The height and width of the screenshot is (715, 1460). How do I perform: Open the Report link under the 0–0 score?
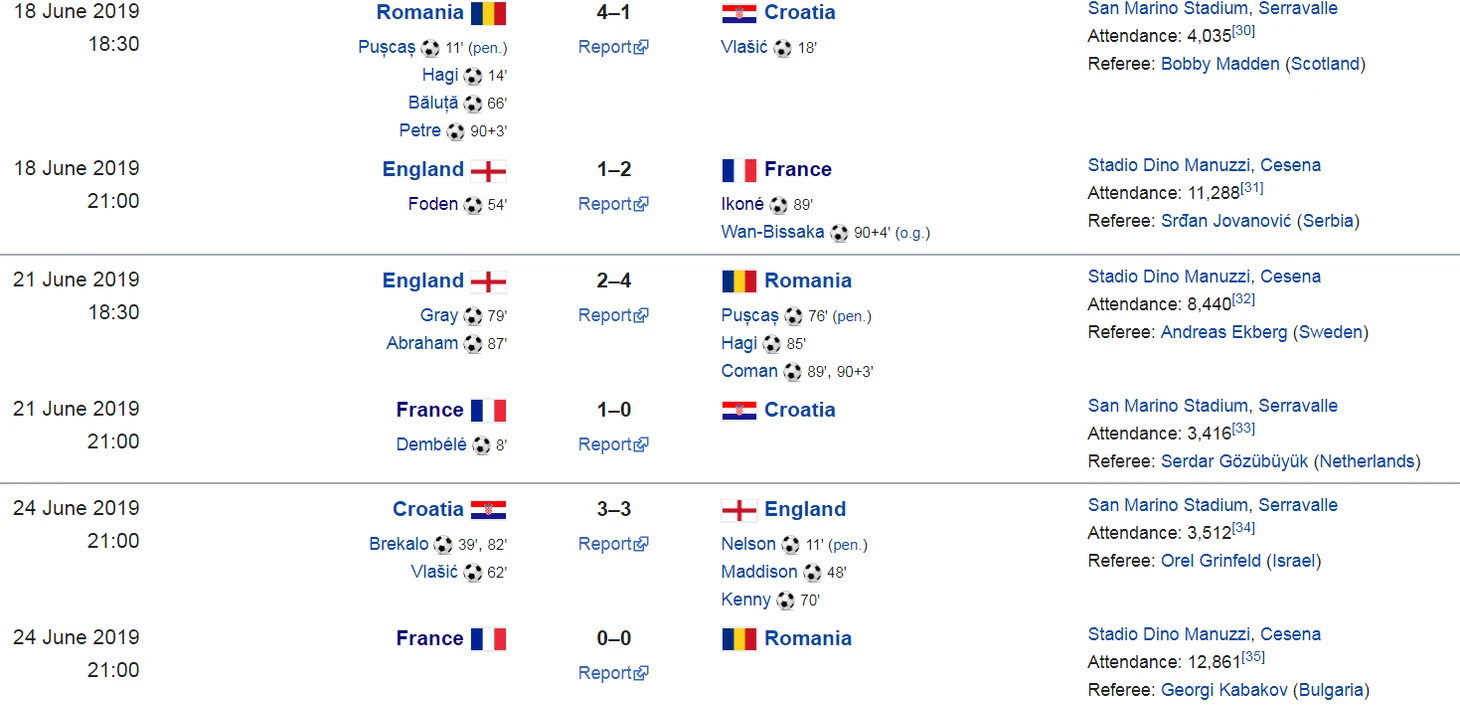click(x=613, y=673)
